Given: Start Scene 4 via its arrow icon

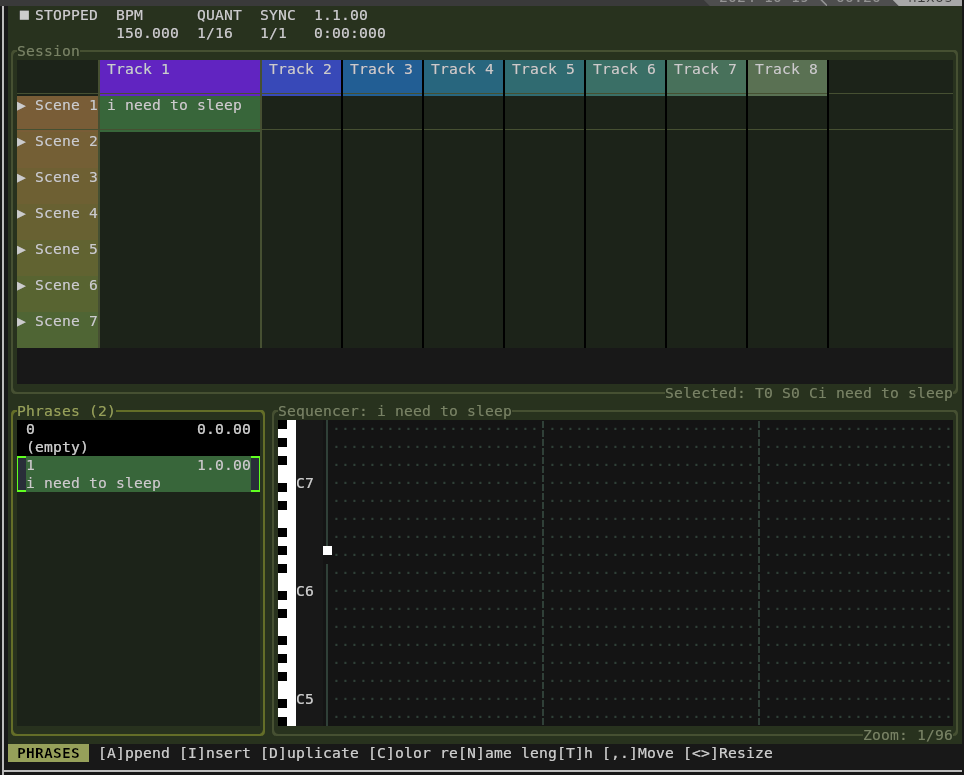Looking at the screenshot, I should pyautogui.click(x=22, y=214).
